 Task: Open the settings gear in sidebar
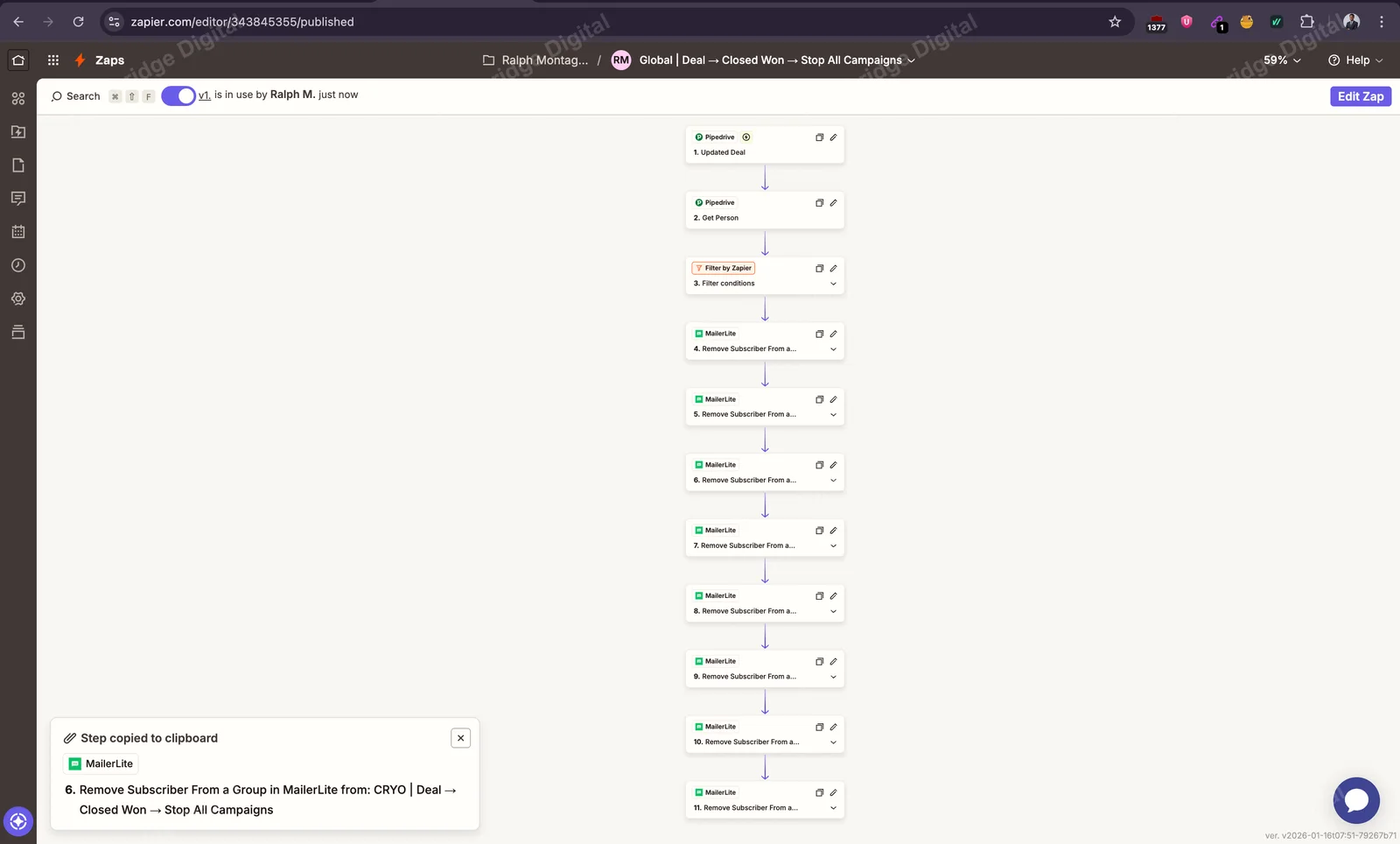click(18, 299)
